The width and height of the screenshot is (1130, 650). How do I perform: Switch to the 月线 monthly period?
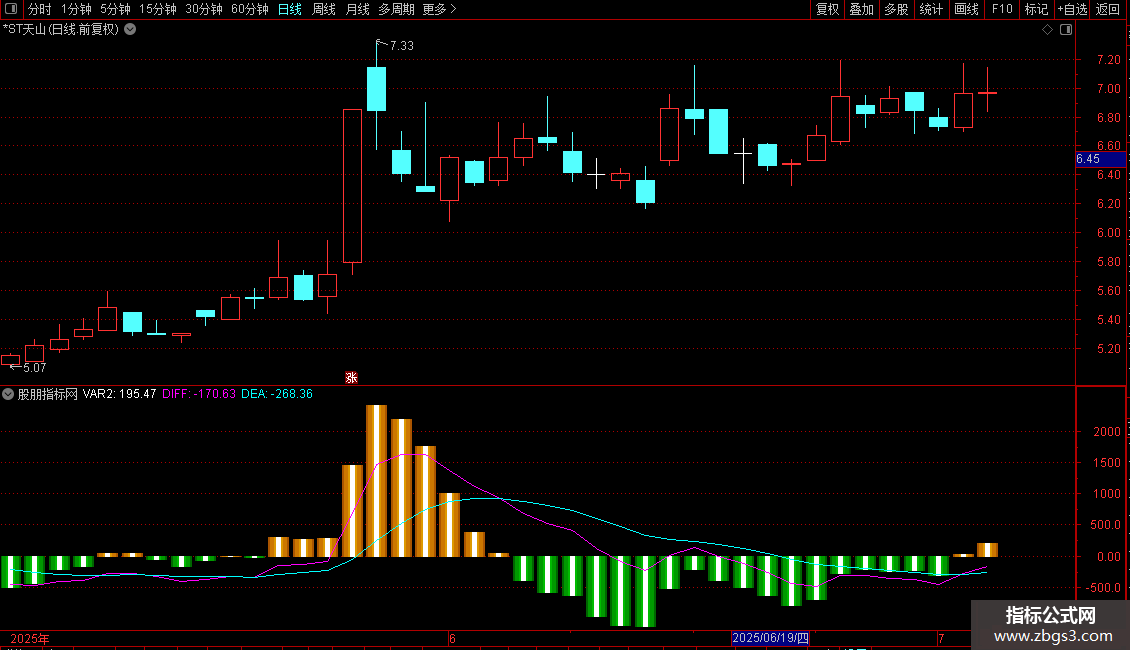(x=357, y=9)
